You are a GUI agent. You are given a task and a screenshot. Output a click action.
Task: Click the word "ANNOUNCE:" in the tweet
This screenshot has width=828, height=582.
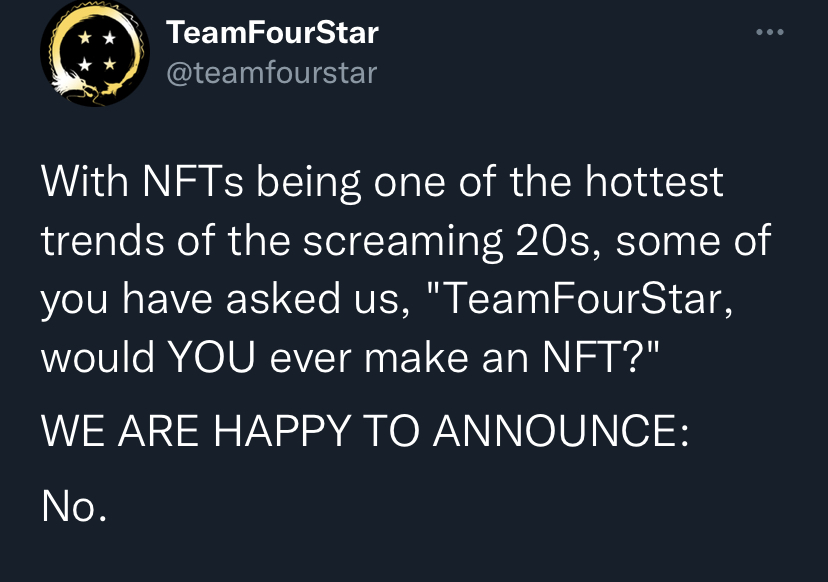click(x=560, y=431)
